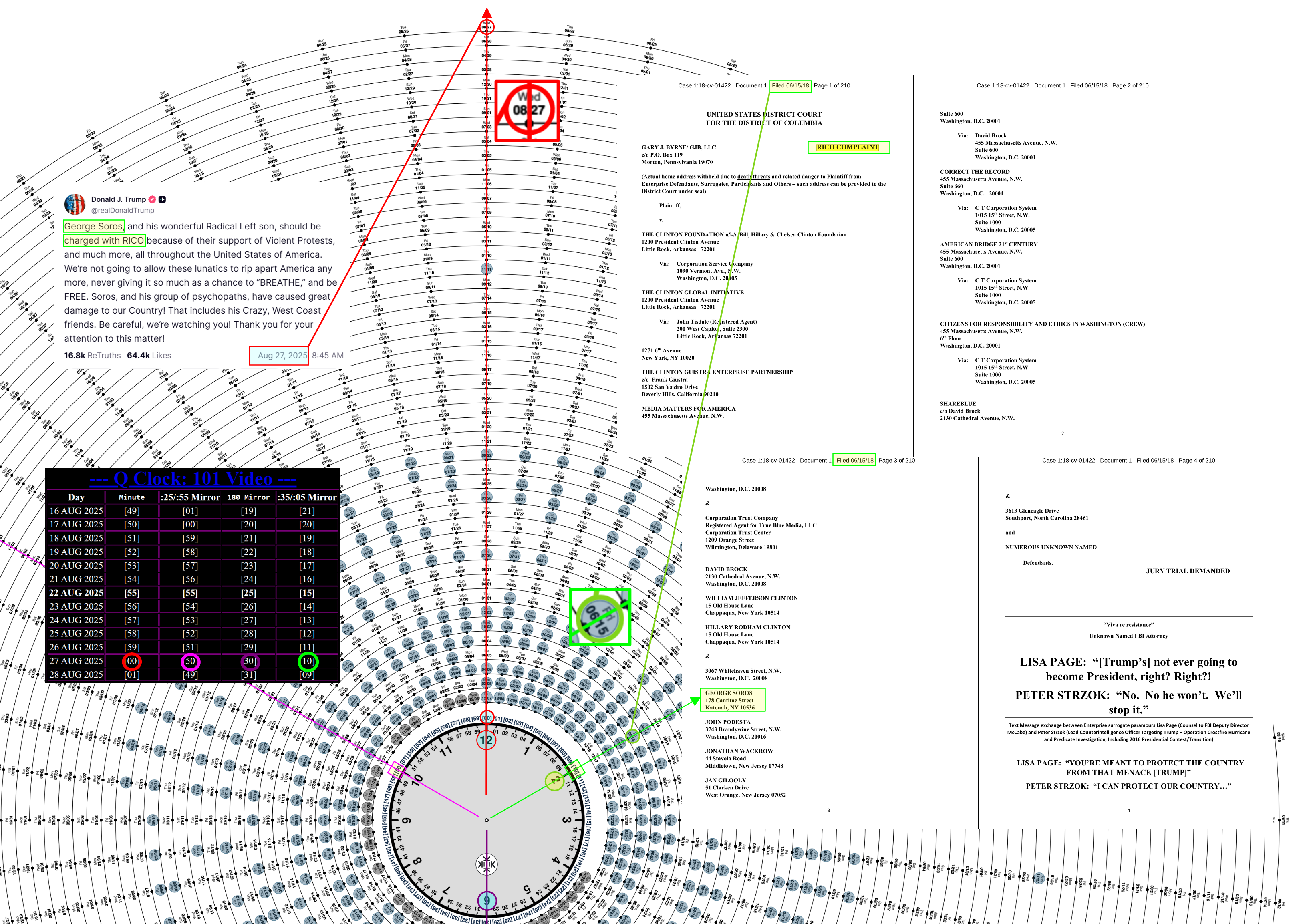Click the kek emblem icon on the clock face

click(486, 864)
